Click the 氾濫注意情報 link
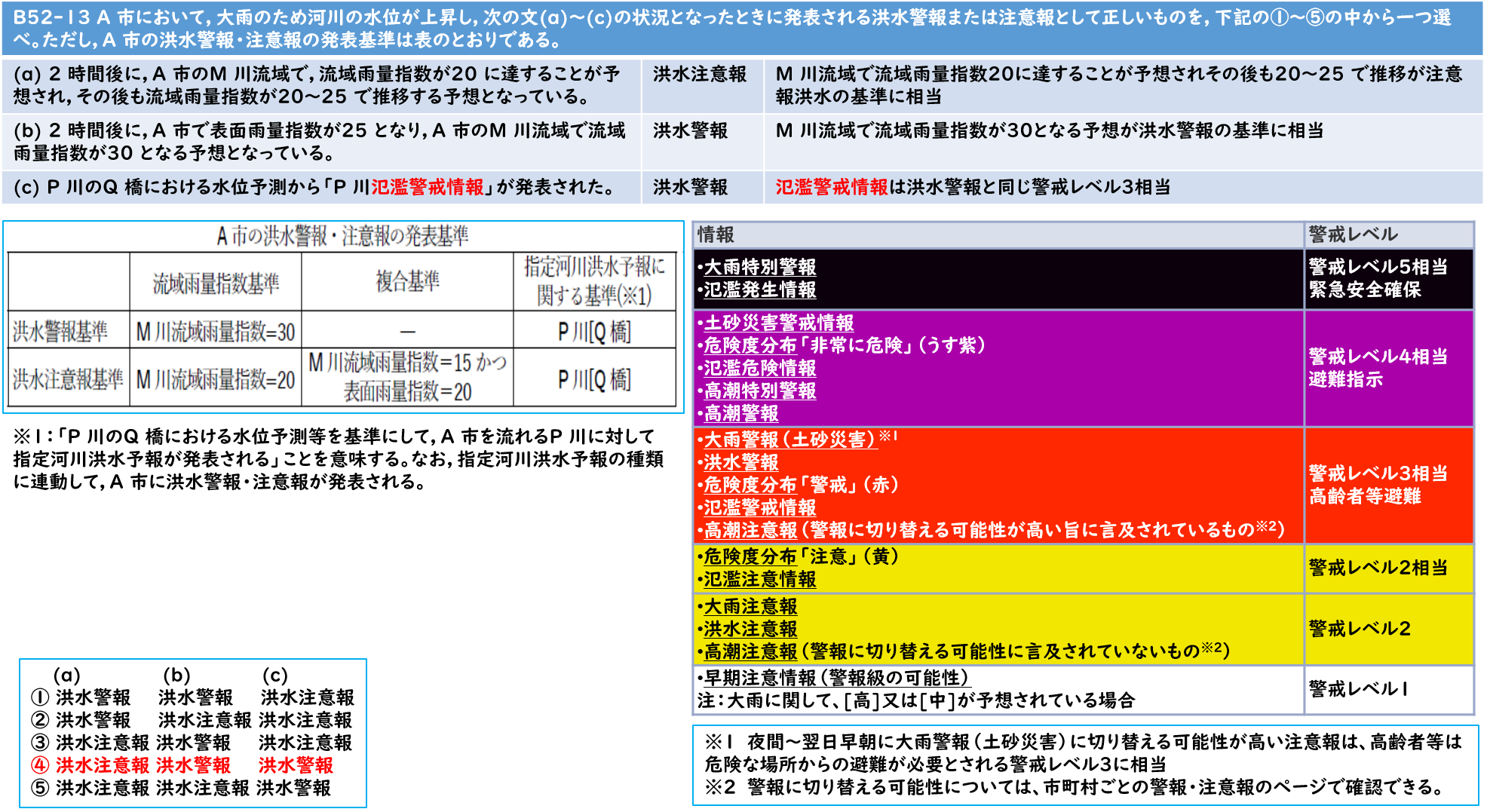 click(759, 580)
